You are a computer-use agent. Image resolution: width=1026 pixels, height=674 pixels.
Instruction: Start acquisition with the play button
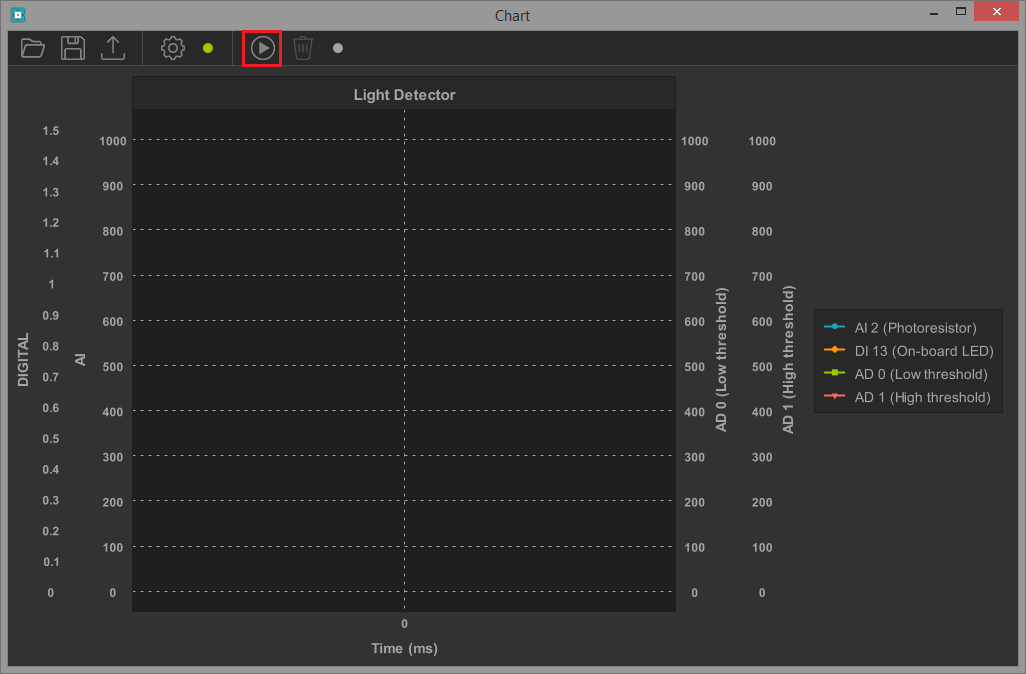click(x=262, y=48)
